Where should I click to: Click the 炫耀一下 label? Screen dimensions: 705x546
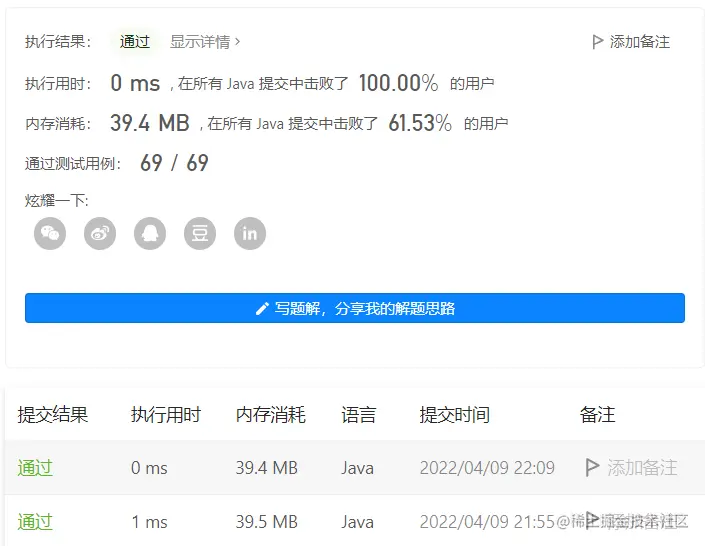pos(57,200)
